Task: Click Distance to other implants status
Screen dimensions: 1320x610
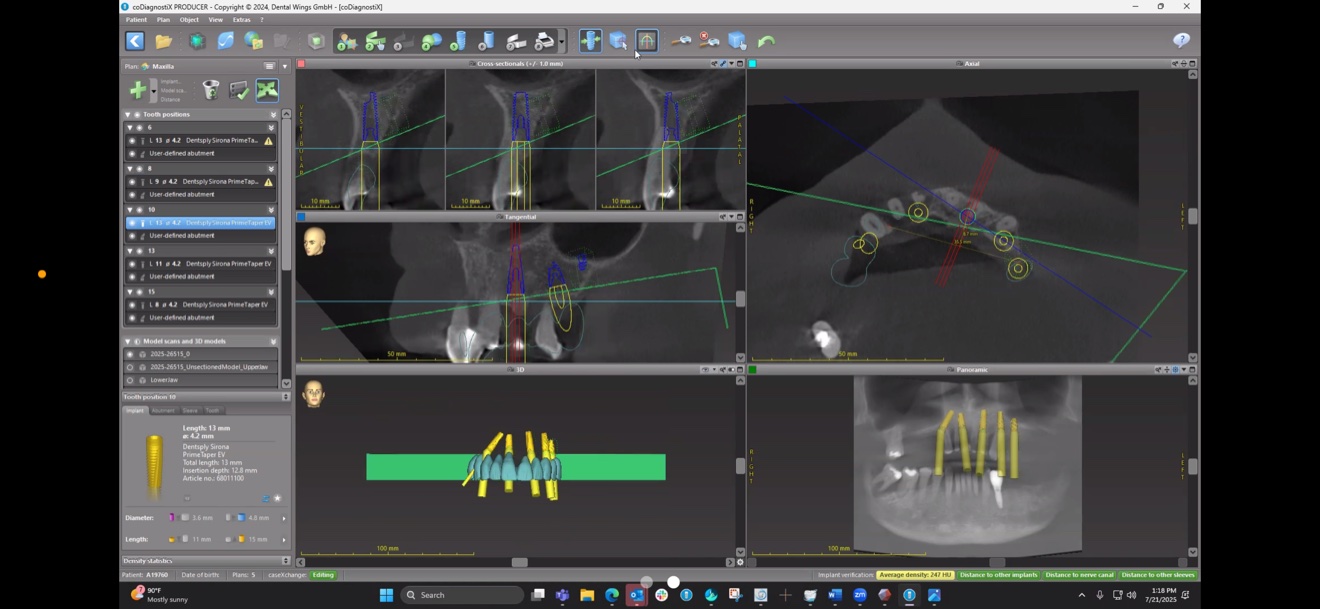Action: (998, 575)
